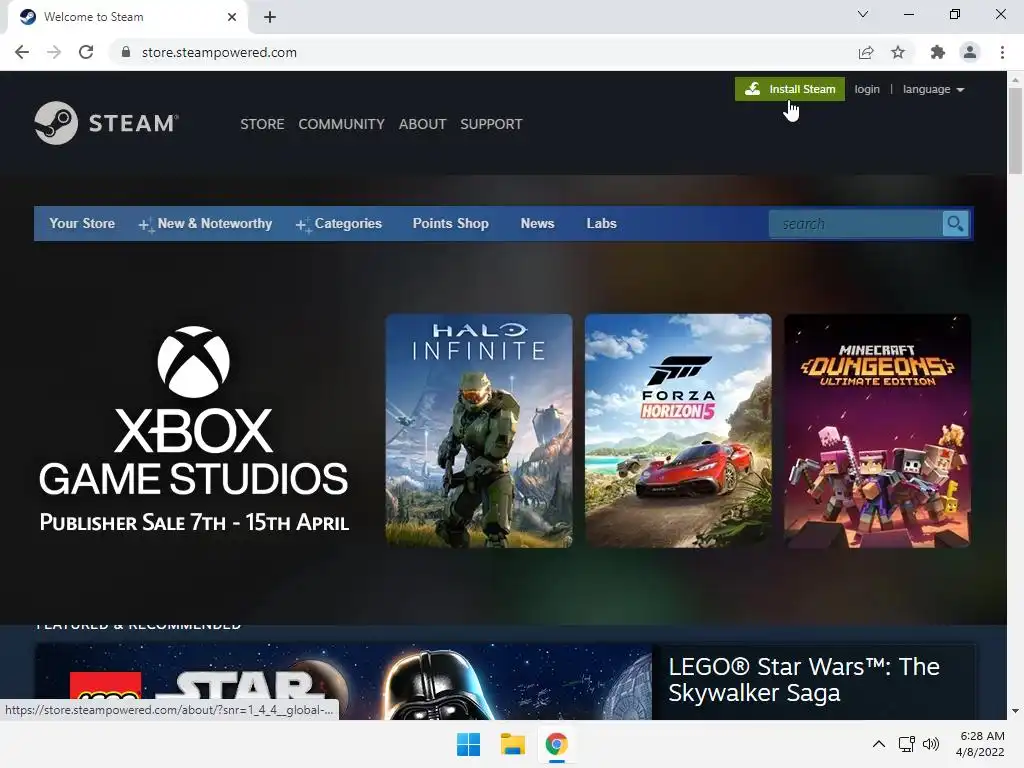Open the Extensions puzzle icon
This screenshot has height=768, width=1024.
(938, 52)
